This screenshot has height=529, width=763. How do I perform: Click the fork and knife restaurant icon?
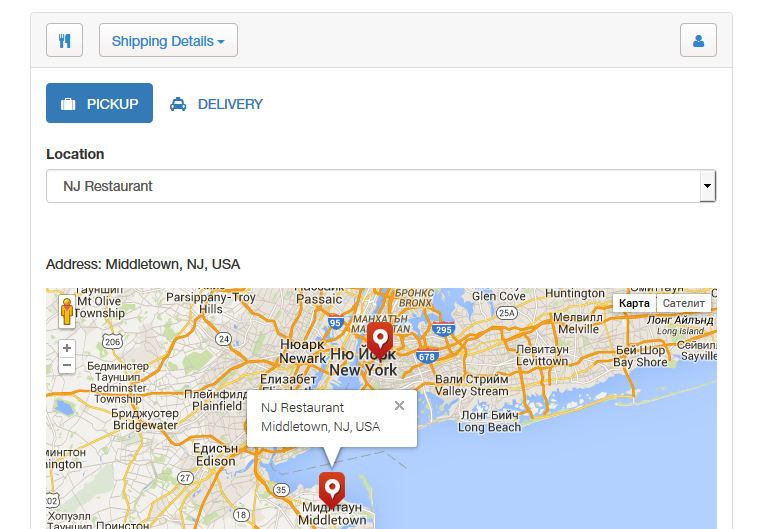point(64,40)
